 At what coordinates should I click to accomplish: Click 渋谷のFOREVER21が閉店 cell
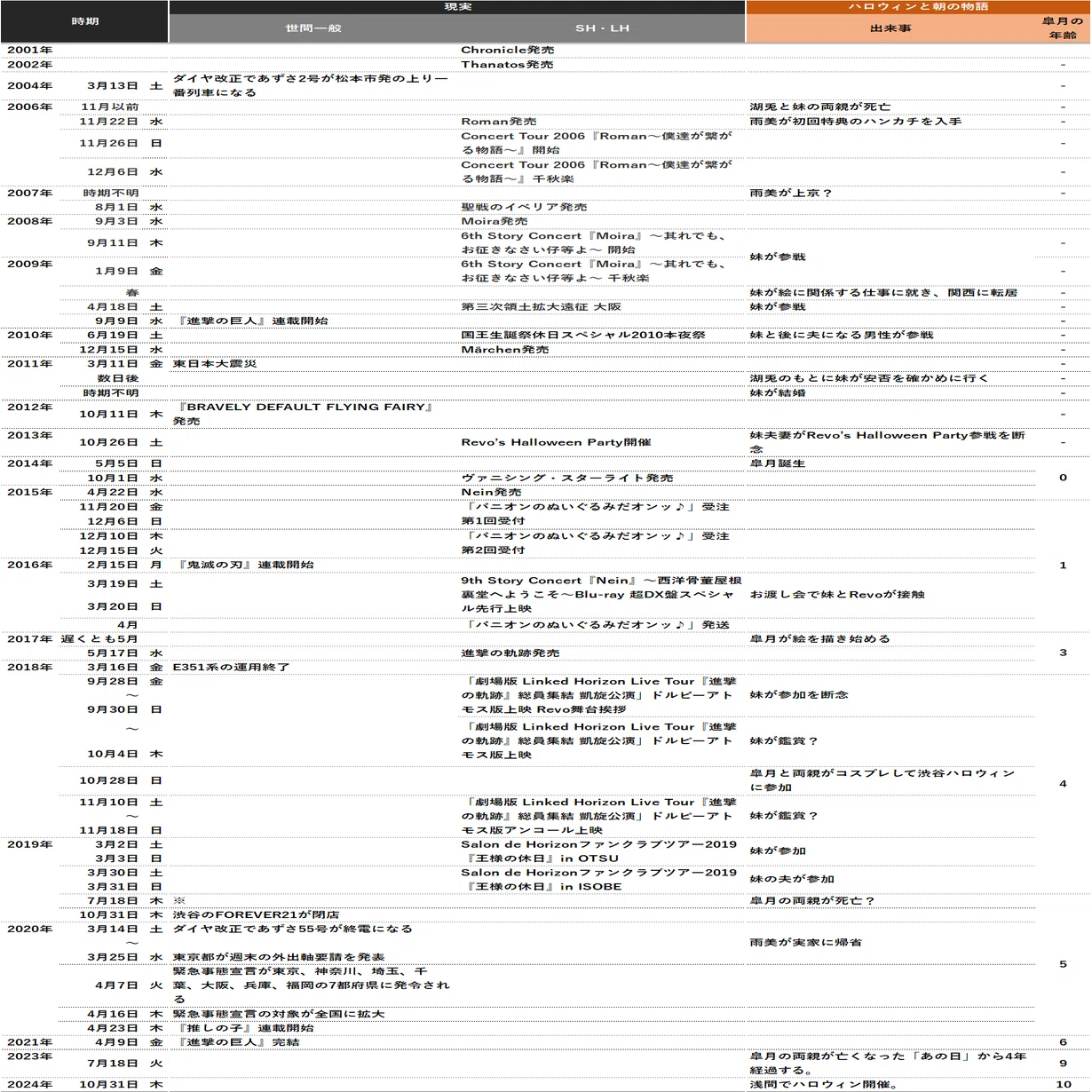click(x=257, y=915)
